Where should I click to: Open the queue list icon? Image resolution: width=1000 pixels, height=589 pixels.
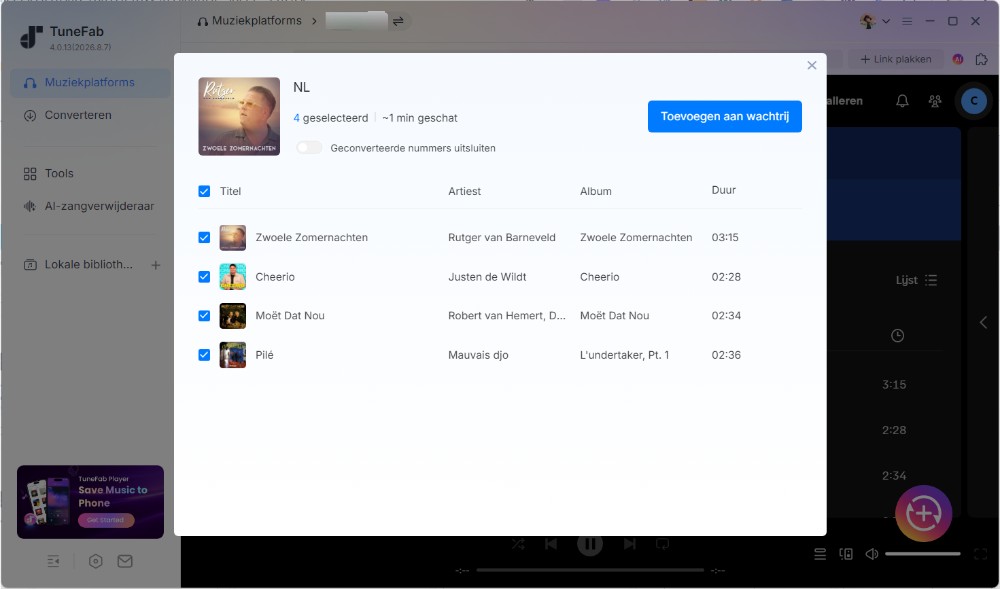coord(820,554)
